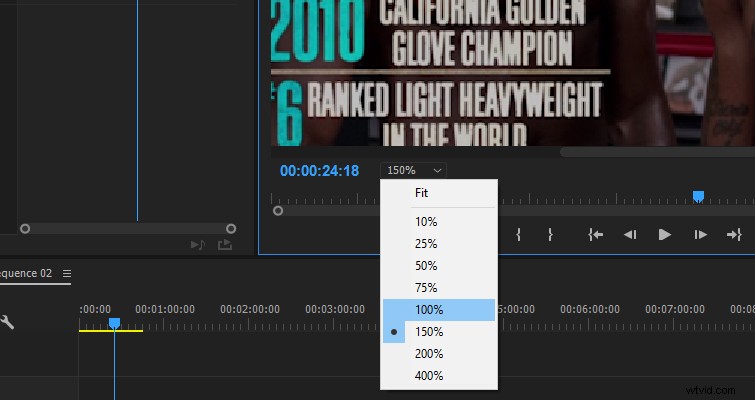Pick 200% from the zoom list
The height and width of the screenshot is (400, 755).
tap(439, 354)
